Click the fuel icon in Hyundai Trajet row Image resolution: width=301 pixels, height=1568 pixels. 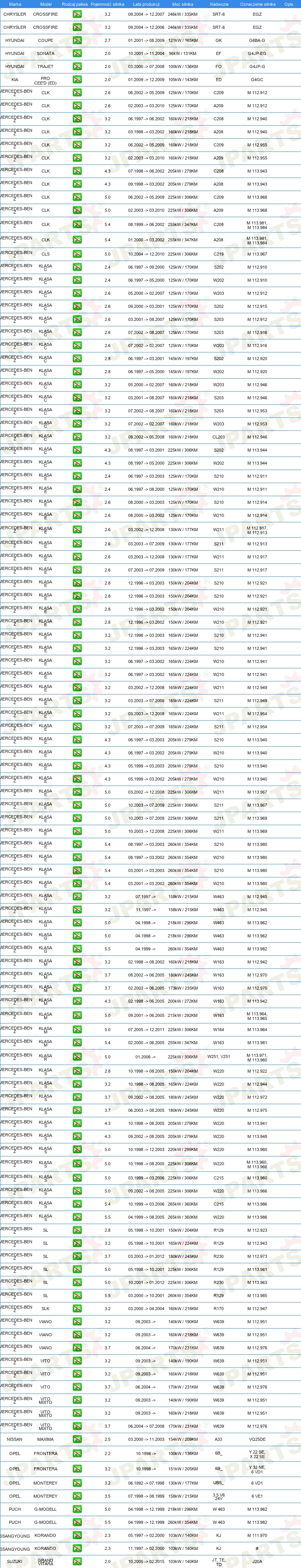[77, 66]
